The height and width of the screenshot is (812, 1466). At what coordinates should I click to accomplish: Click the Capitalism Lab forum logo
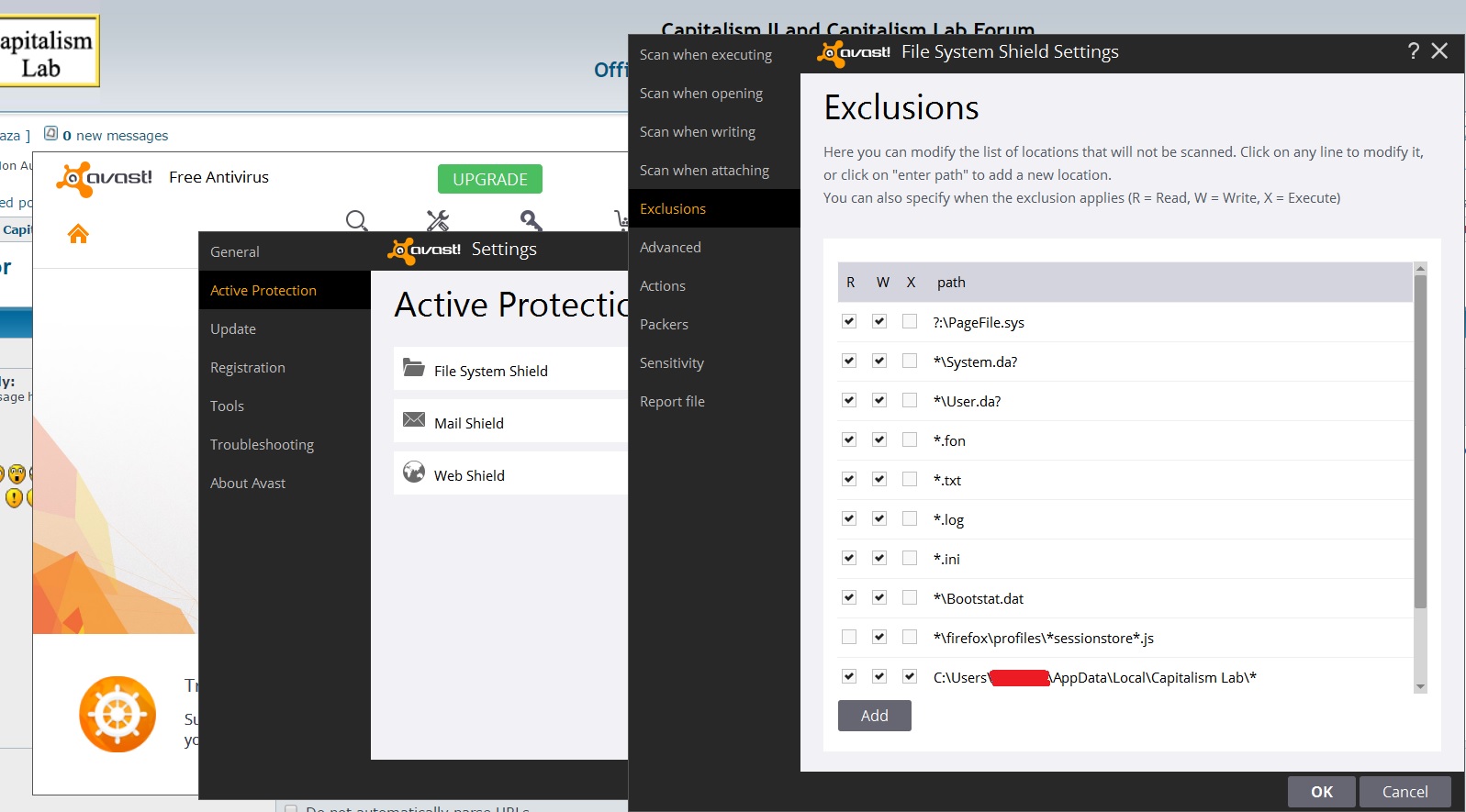[48, 51]
